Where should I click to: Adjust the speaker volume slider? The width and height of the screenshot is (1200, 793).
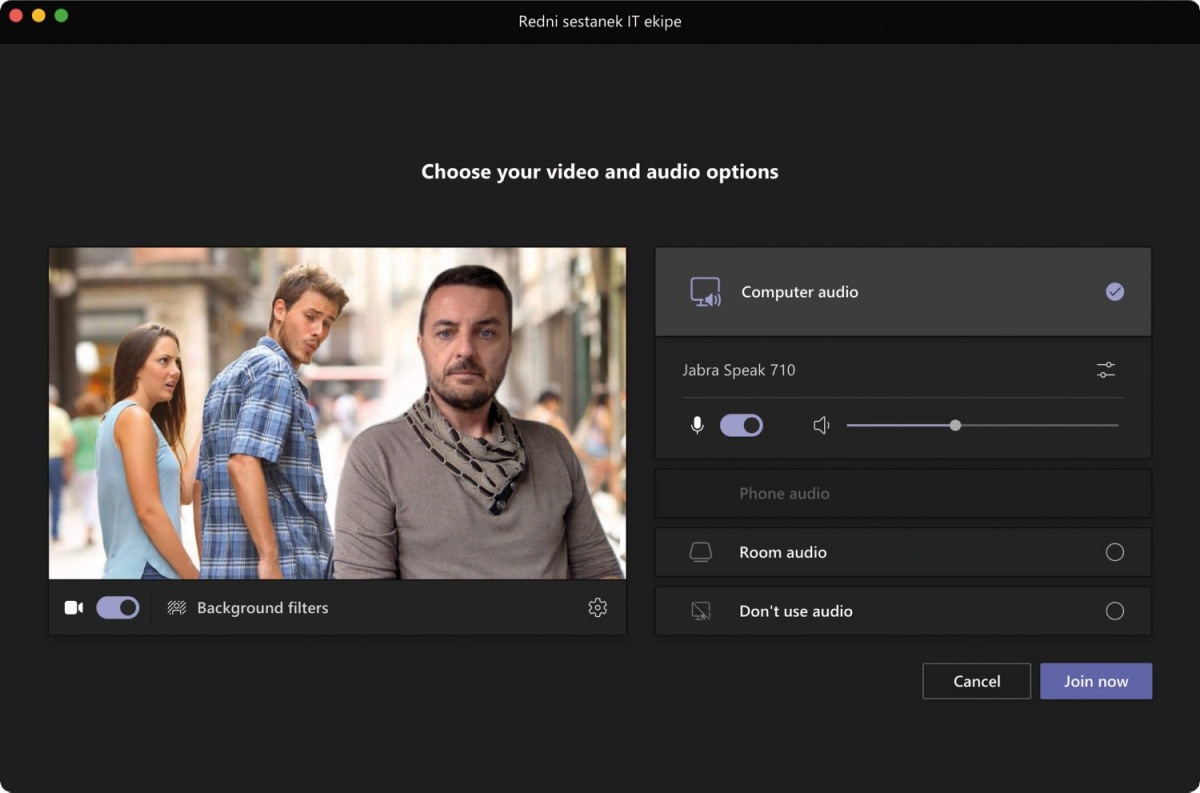982,425
